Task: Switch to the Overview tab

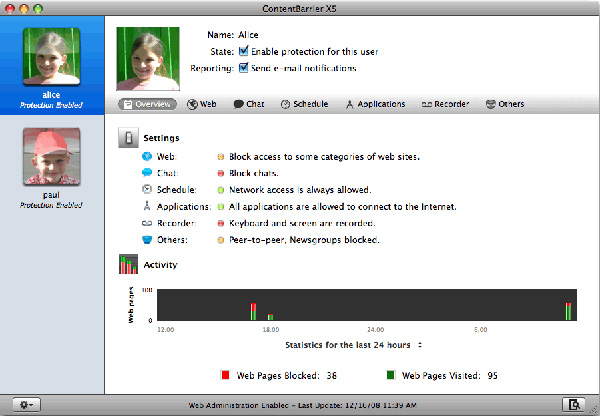Action: click(x=147, y=104)
